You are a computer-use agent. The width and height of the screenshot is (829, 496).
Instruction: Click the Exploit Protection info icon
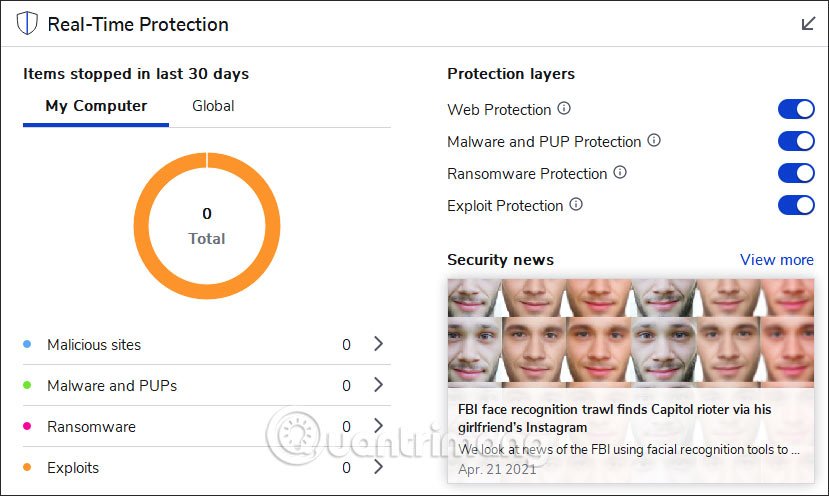tap(576, 205)
